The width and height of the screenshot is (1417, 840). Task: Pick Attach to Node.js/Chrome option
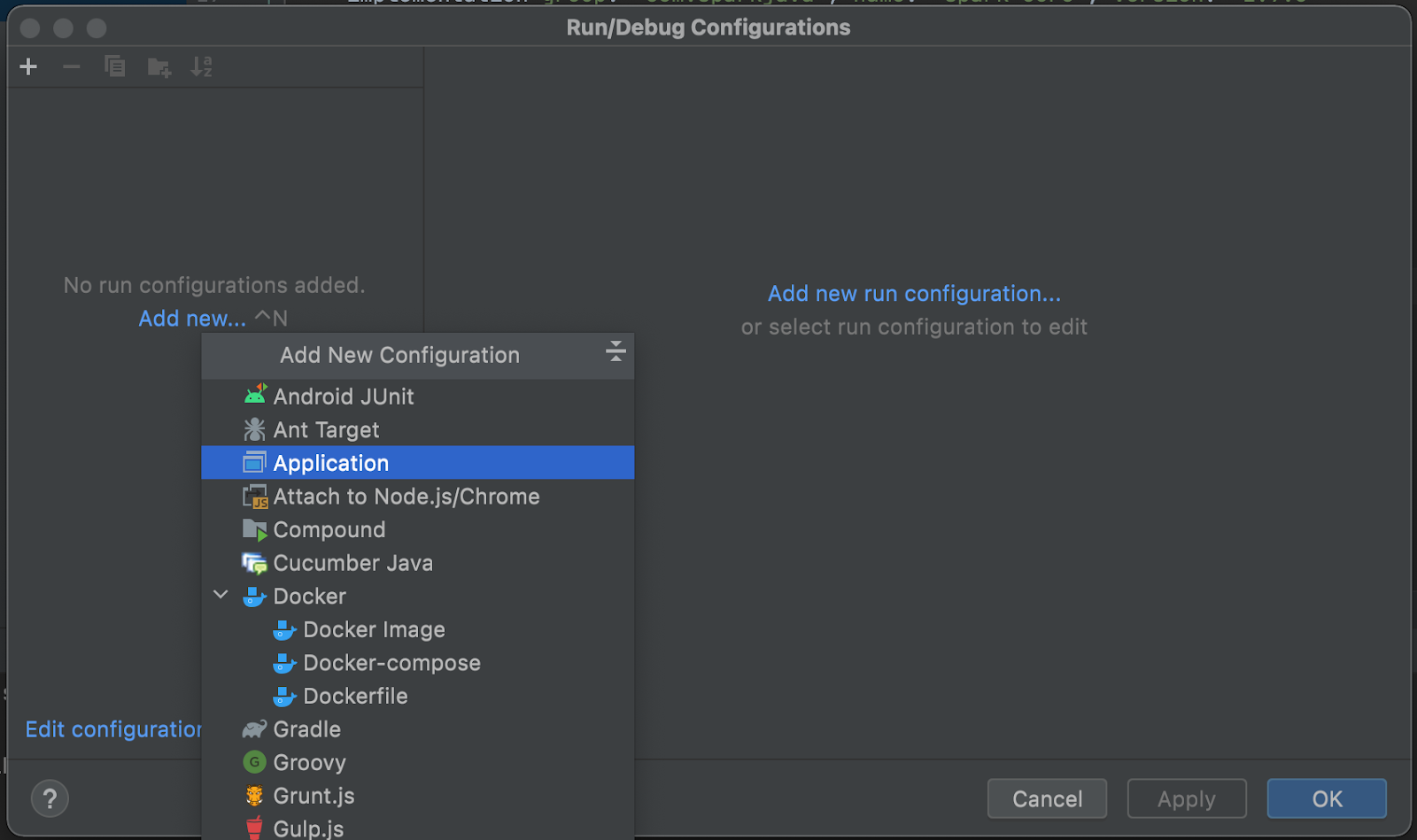point(406,497)
